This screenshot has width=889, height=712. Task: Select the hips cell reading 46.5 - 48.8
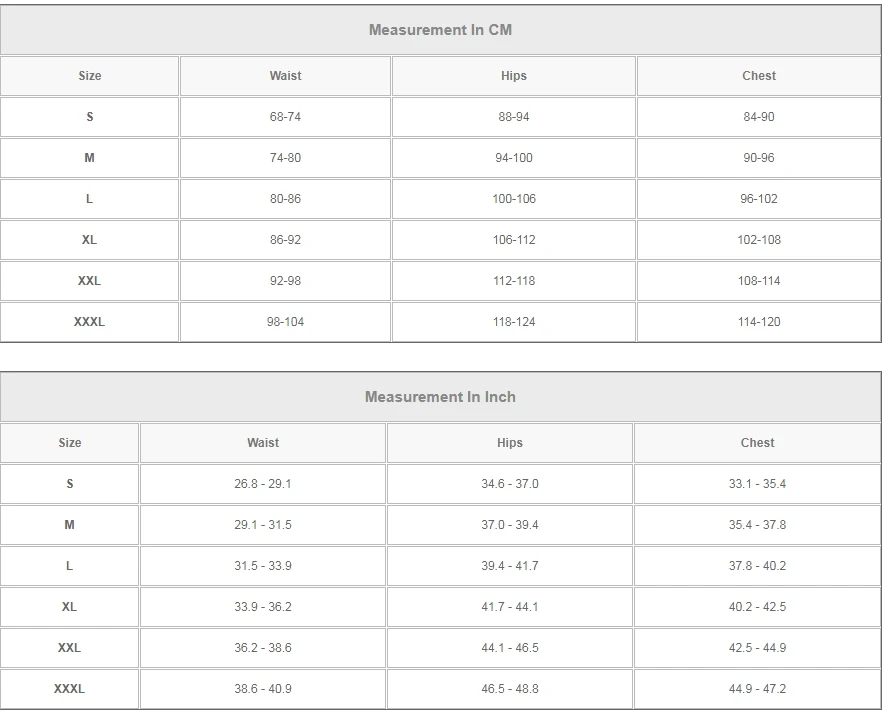(x=510, y=689)
